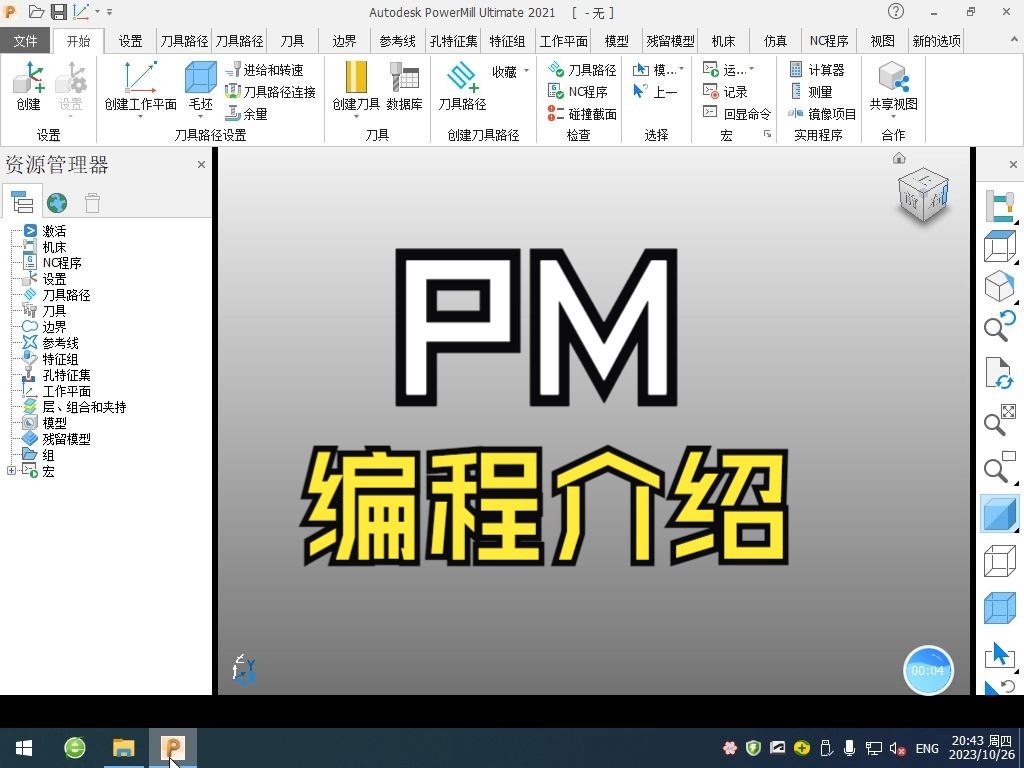Click the refresh document icon in right toolbar
This screenshot has height=768, width=1024.
tap(1000, 373)
